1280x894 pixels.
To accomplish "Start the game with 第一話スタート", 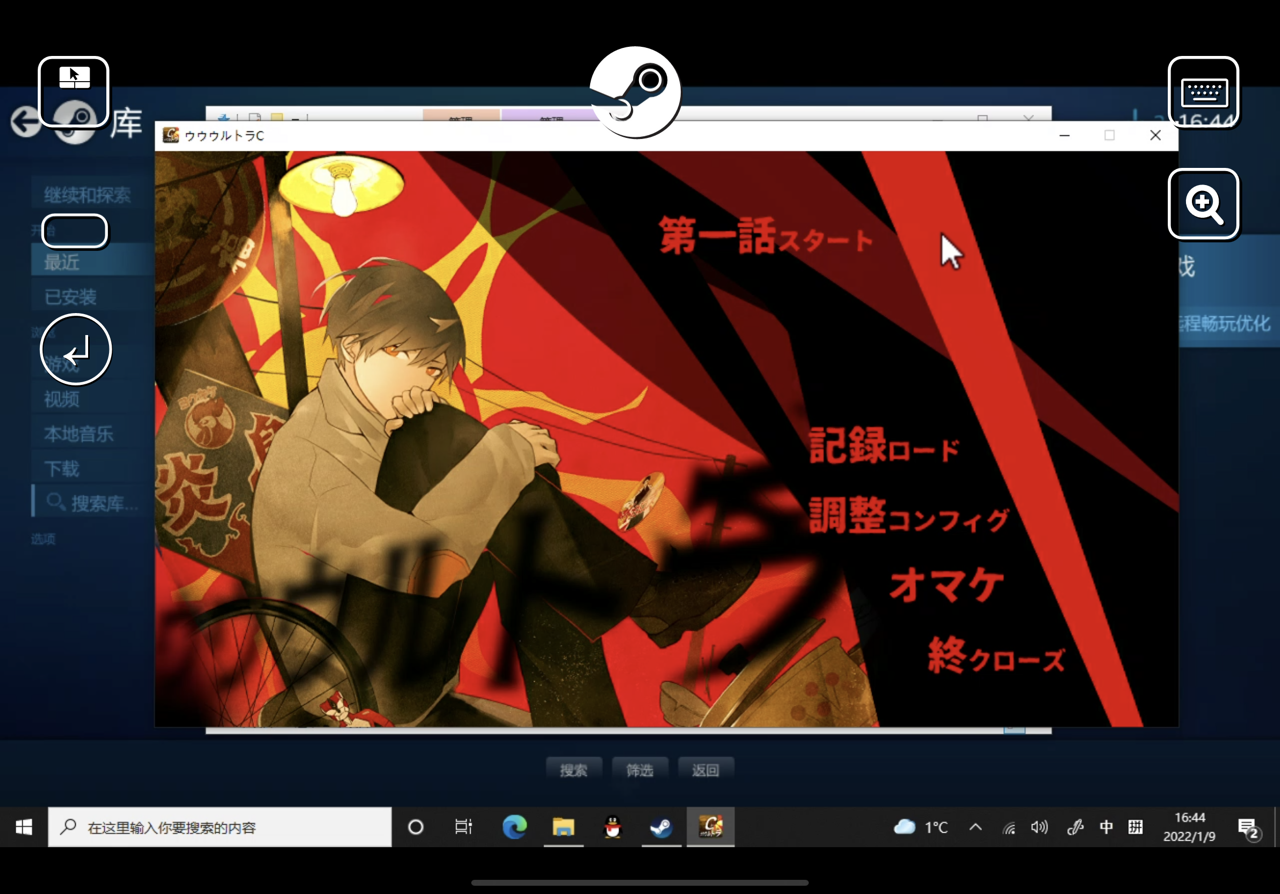I will 766,237.
